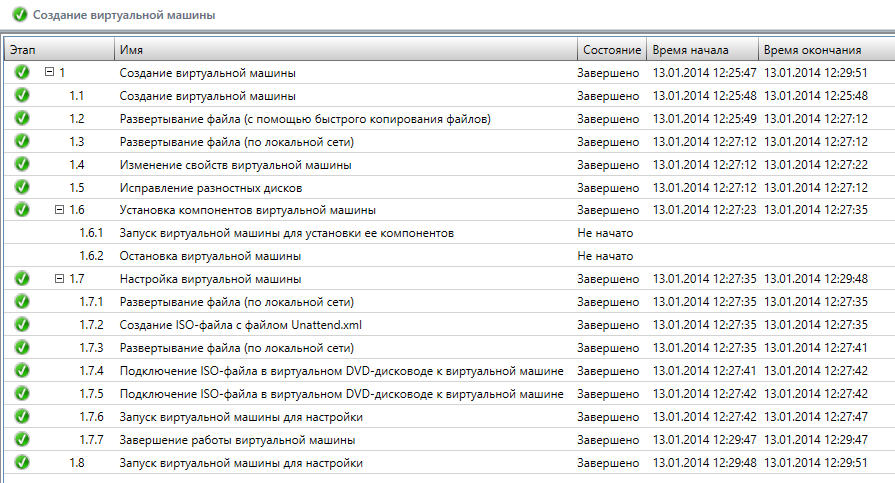This screenshot has height=483, width=895.
Task: Click the status icon of step 1.7.4
Action: point(22,370)
